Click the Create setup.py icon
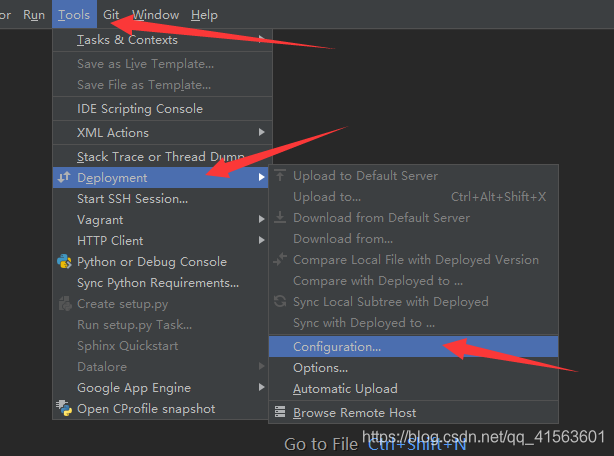 65,304
